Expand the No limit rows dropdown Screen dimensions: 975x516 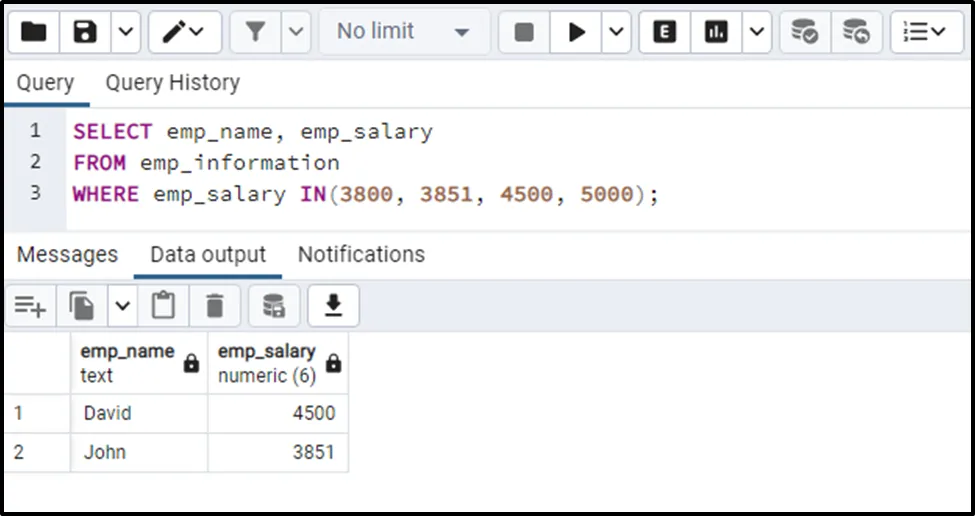click(403, 32)
